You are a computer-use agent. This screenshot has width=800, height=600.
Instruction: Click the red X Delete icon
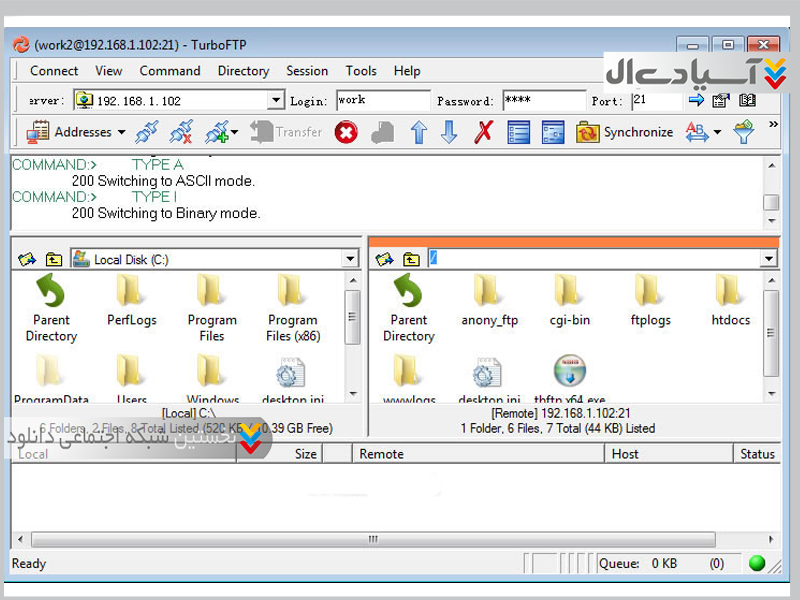pyautogui.click(x=484, y=132)
